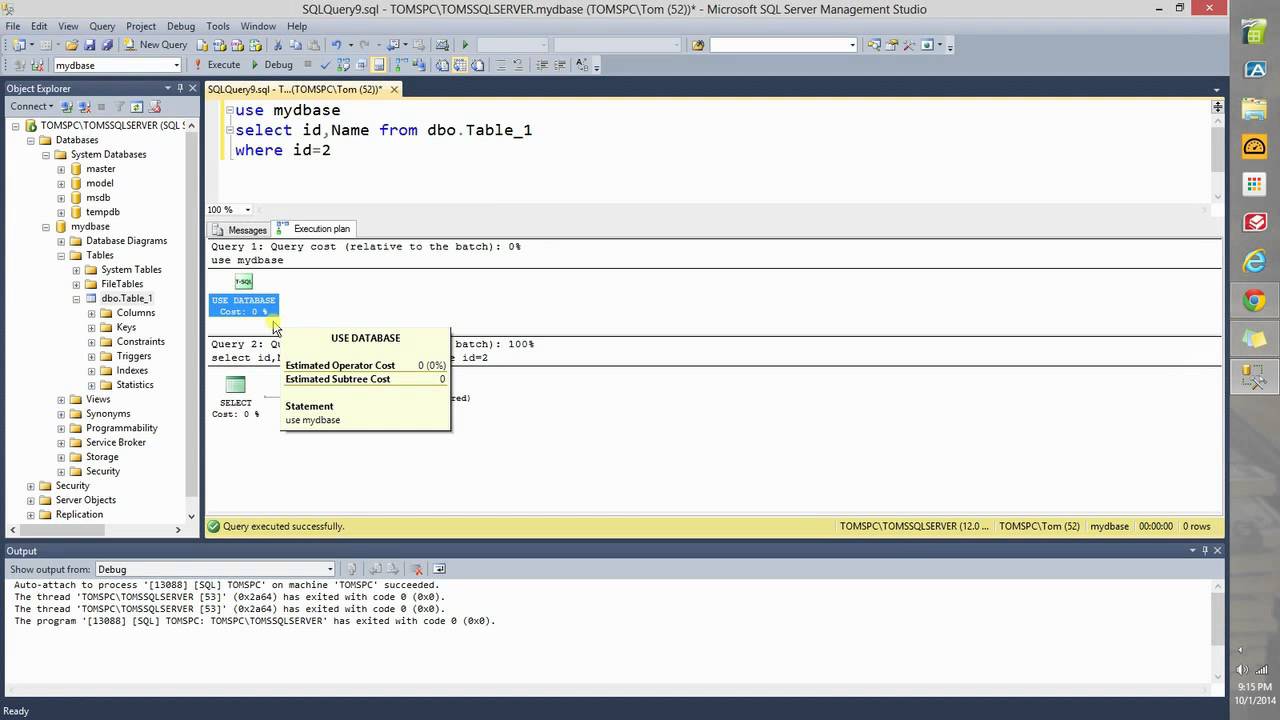This screenshot has height=720, width=1280.
Task: Click the Open File folder icon
Action: tap(72, 44)
